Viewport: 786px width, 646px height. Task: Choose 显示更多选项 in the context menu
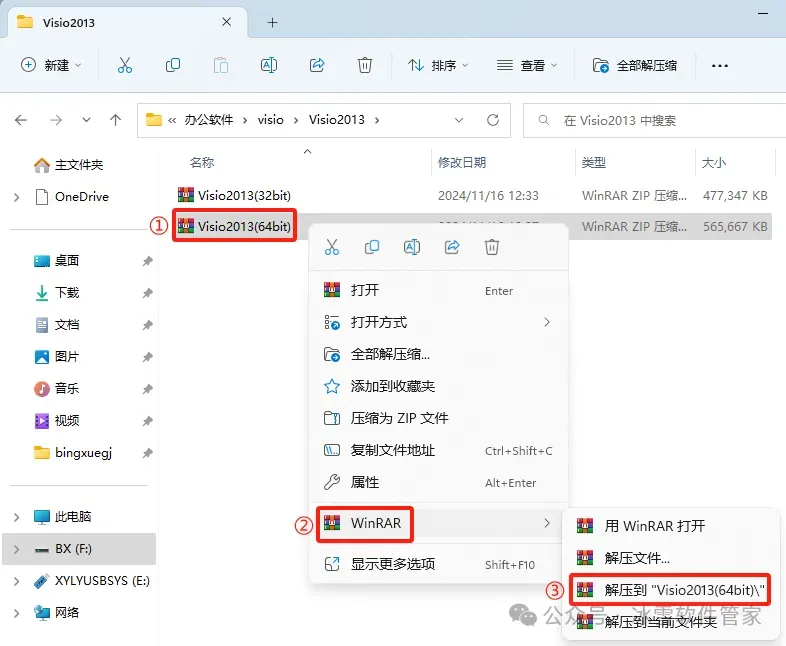tap(439, 564)
